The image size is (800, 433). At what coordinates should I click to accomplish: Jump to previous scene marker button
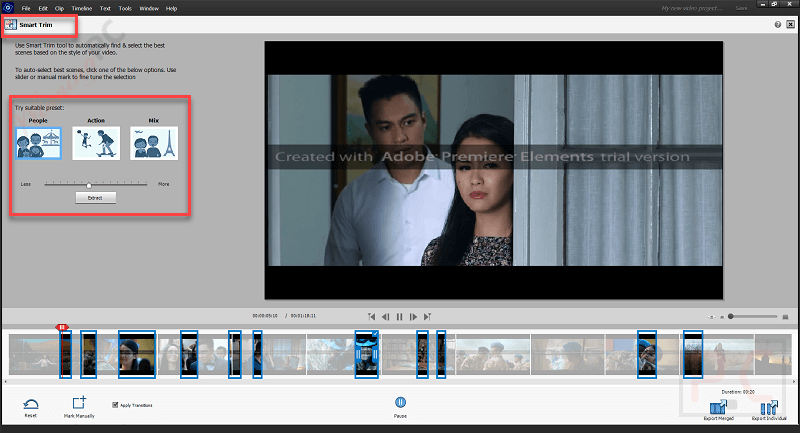[x=371, y=317]
